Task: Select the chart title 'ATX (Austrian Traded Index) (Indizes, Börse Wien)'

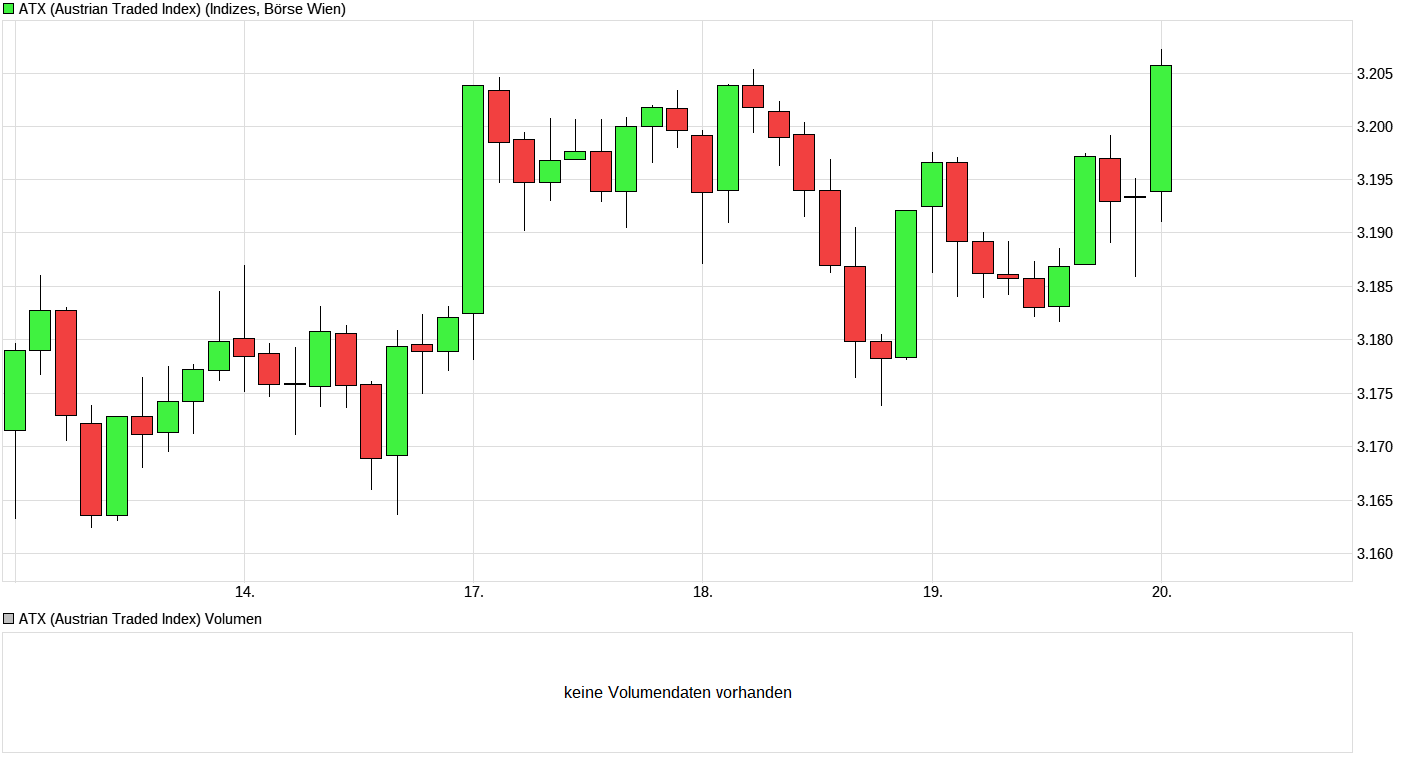Action: pos(182,9)
